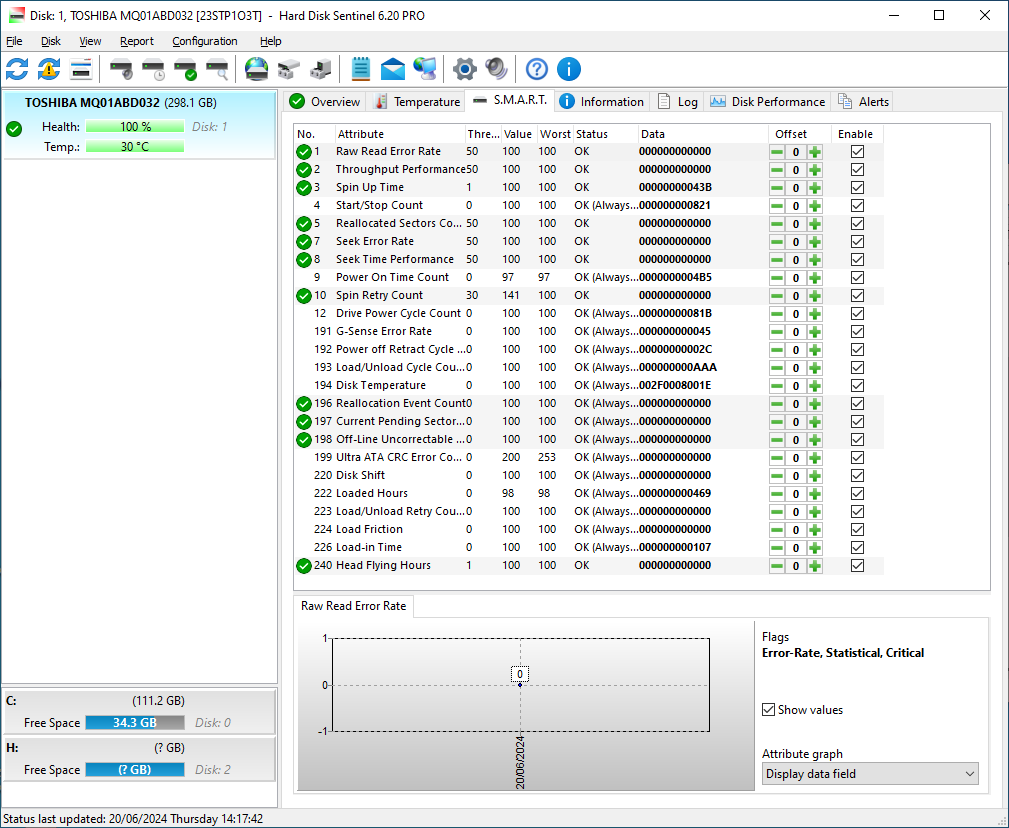Click plus offset button for Spin Up Time
Screen dimensions: 1009x828
coord(815,188)
